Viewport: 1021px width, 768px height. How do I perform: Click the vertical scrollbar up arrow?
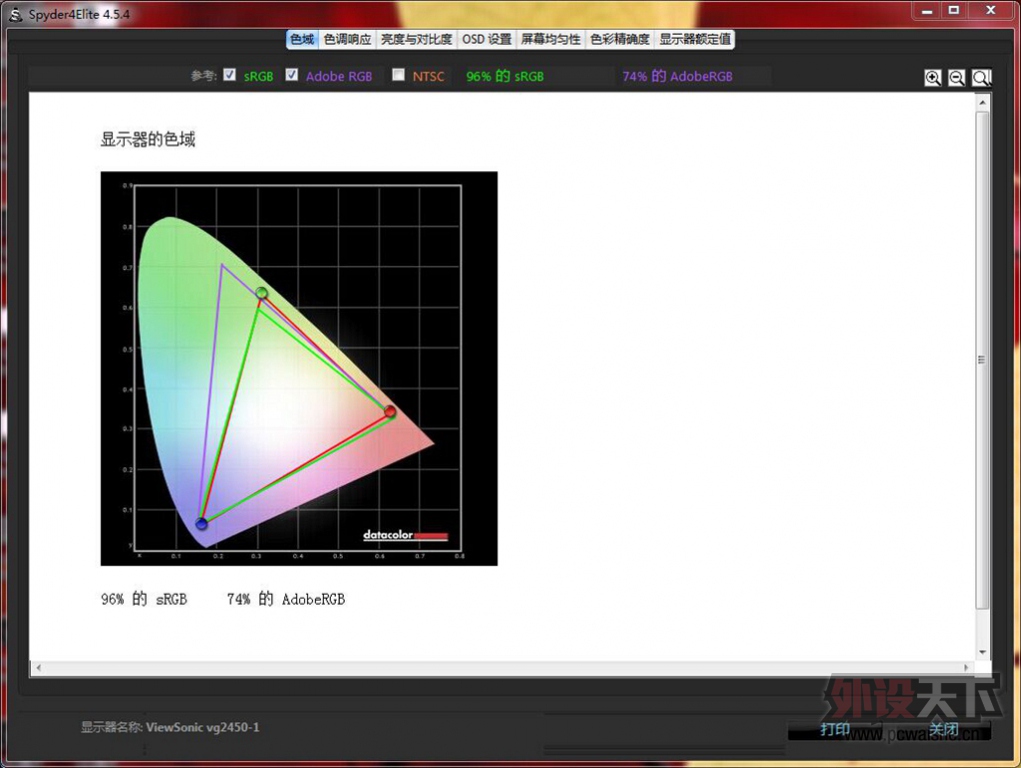(x=983, y=103)
